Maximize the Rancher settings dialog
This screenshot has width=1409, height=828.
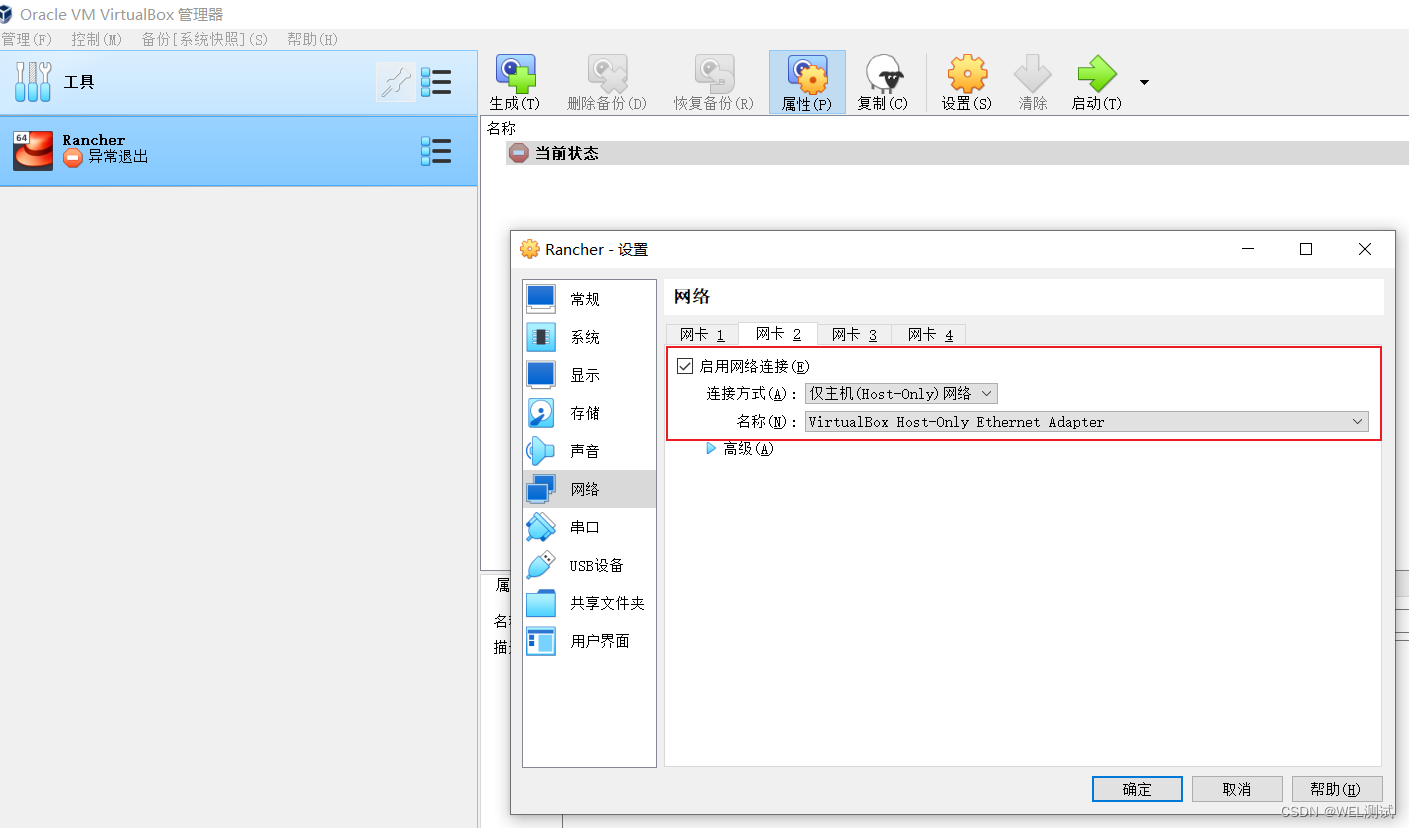1306,249
